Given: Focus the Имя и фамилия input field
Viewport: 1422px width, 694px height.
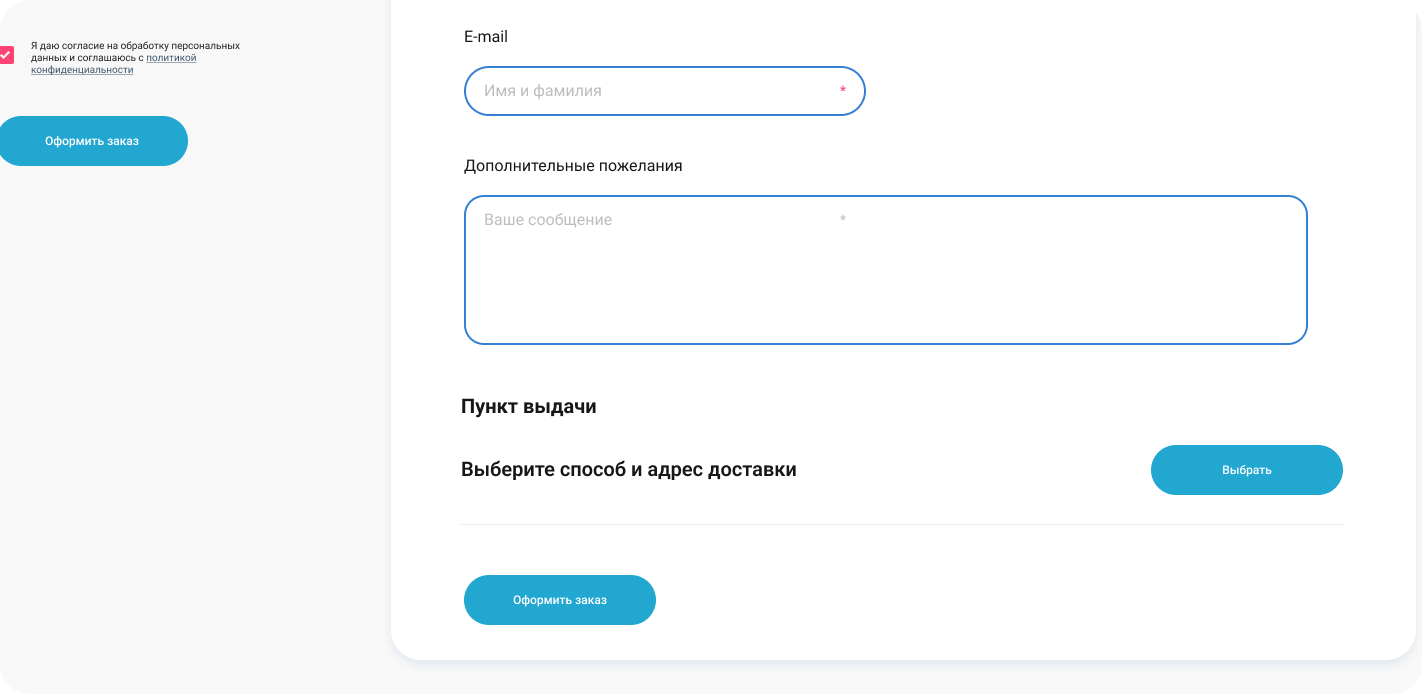Looking at the screenshot, I should [x=665, y=91].
